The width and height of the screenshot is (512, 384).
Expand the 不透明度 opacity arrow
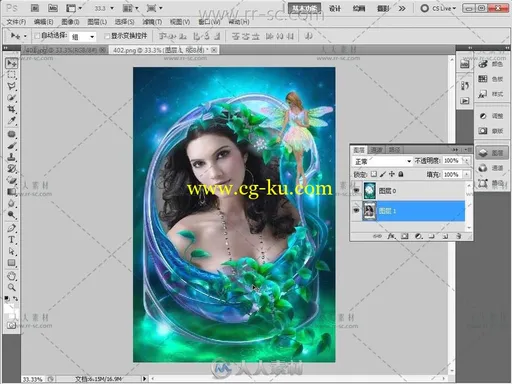tap(467, 161)
